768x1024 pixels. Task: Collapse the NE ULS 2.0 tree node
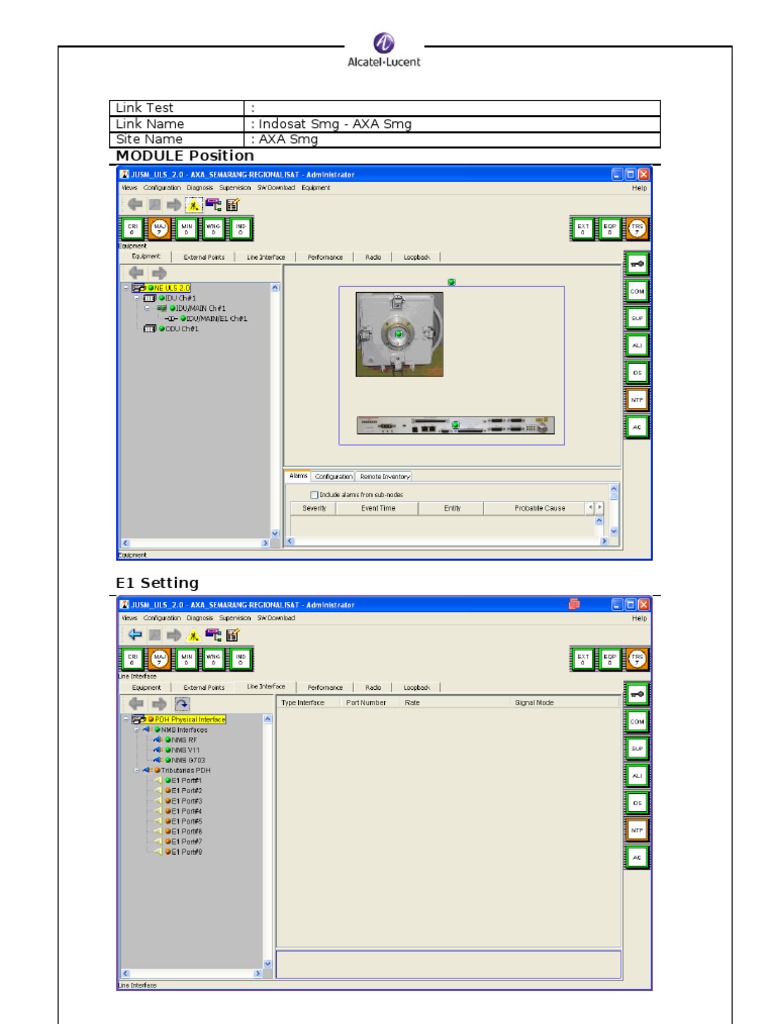(126, 288)
